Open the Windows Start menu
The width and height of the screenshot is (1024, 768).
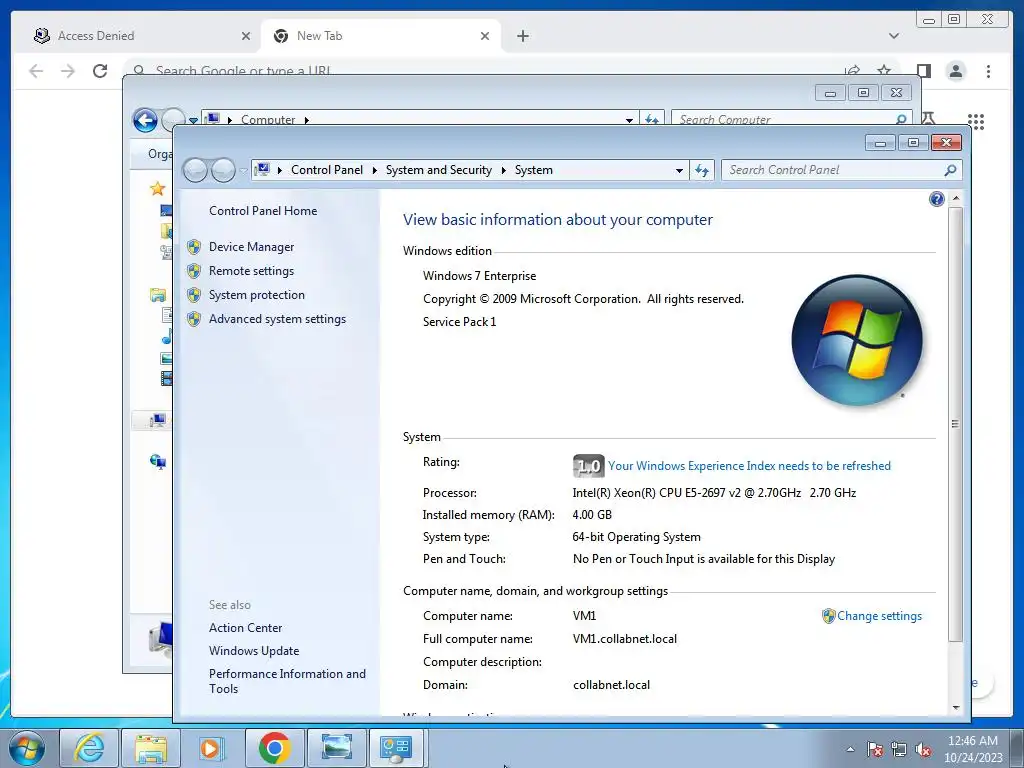tap(27, 748)
